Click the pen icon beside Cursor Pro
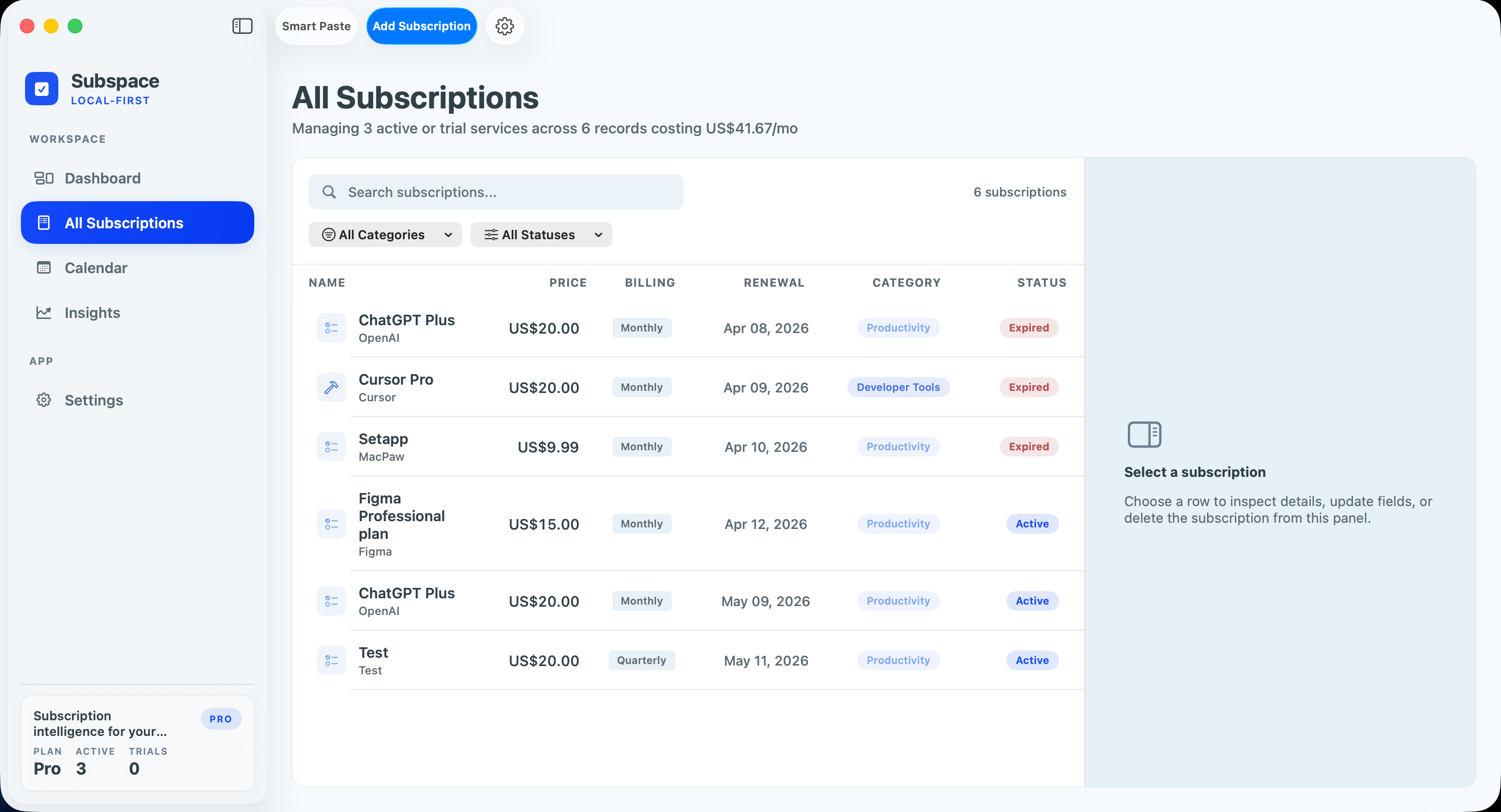Viewport: 1501px width, 812px height. click(331, 387)
